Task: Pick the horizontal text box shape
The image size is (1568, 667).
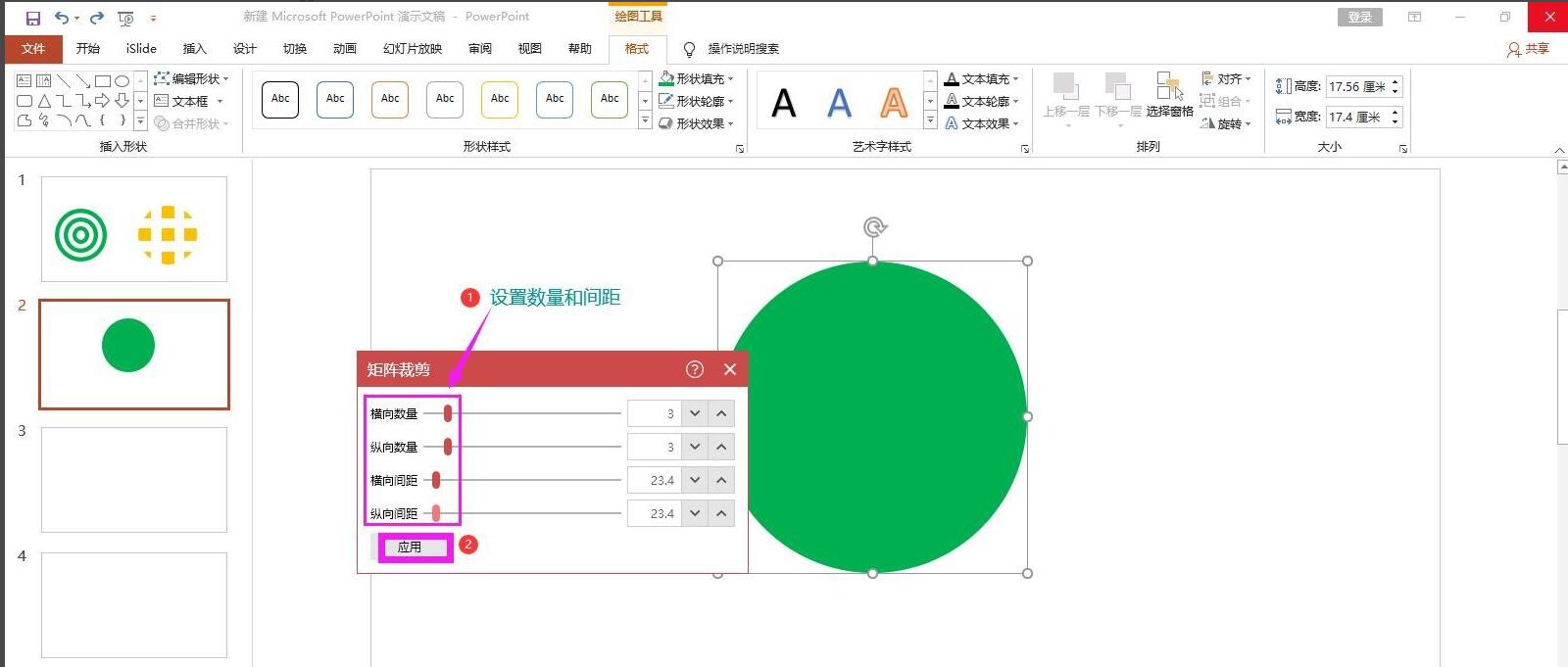Action: click(24, 80)
